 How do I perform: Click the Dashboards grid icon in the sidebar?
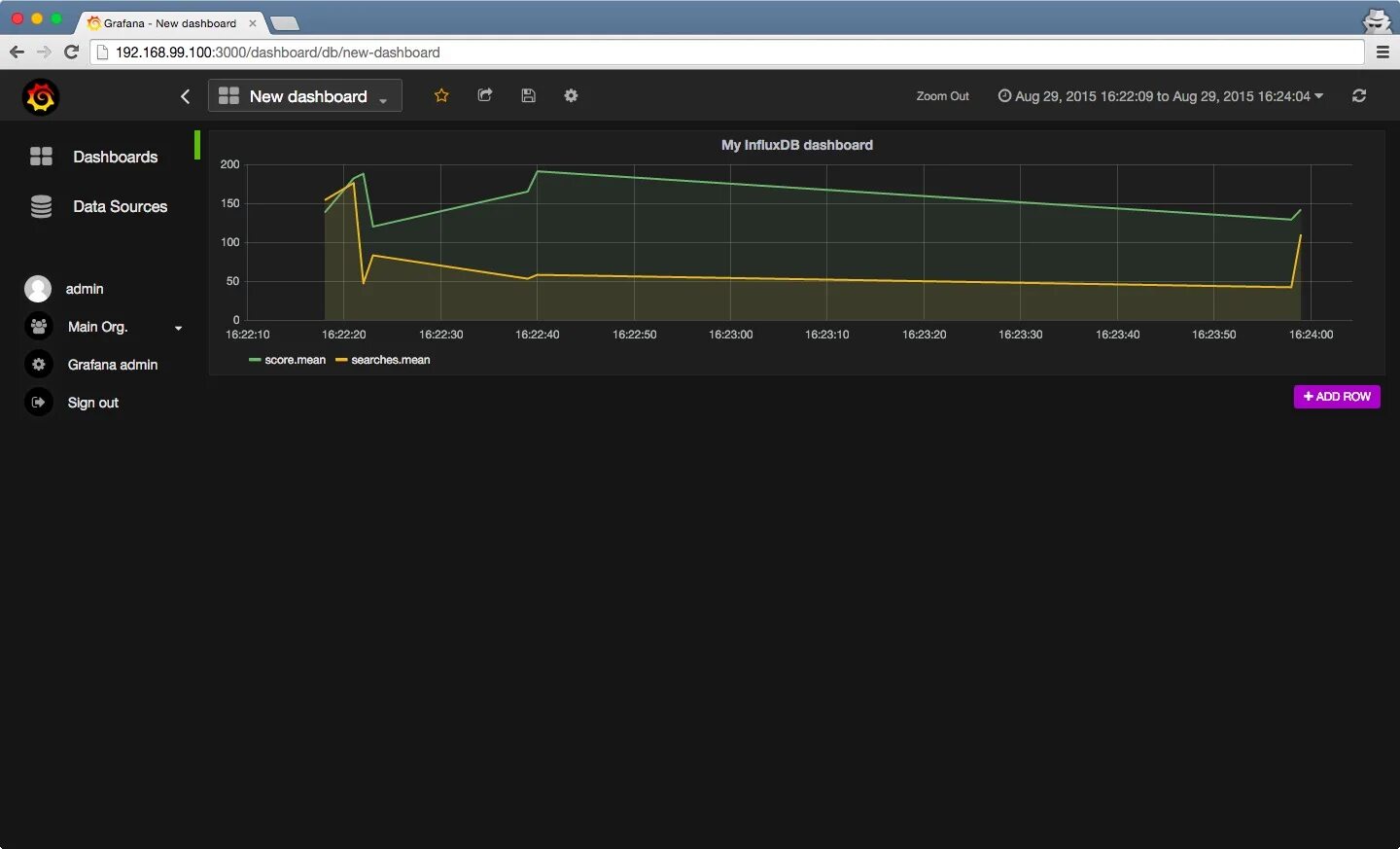click(x=41, y=157)
